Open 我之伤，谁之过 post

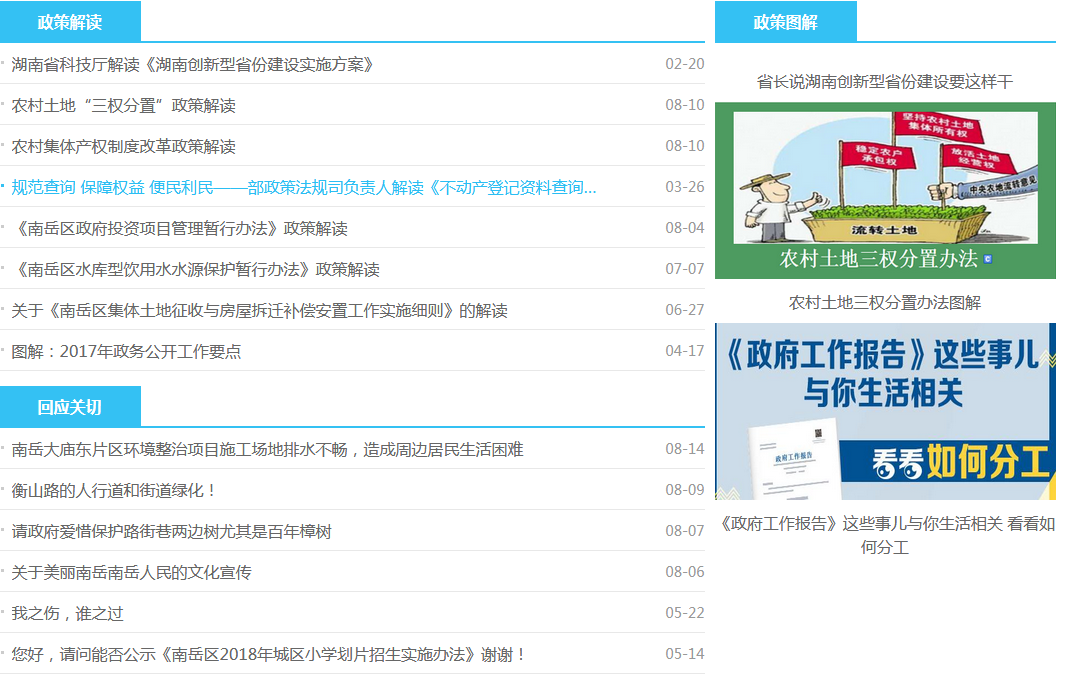click(x=67, y=613)
